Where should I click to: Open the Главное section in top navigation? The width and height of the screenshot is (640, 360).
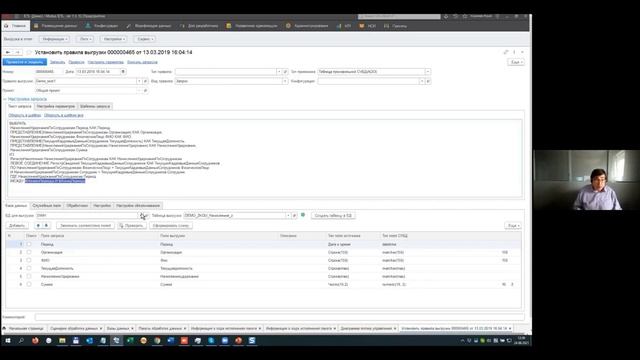16,26
